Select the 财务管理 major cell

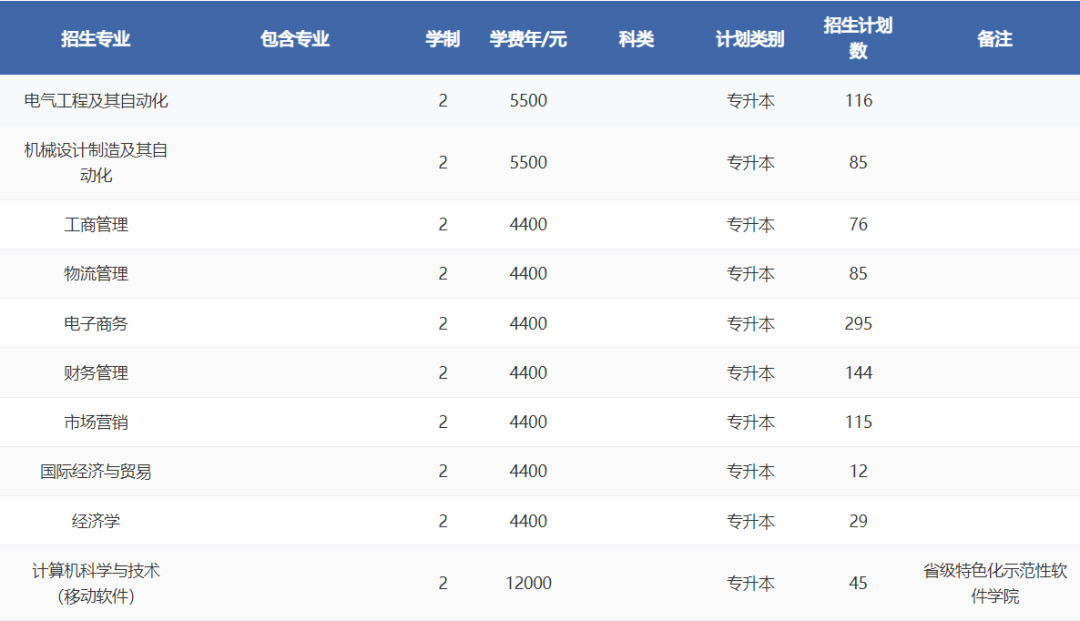96,372
